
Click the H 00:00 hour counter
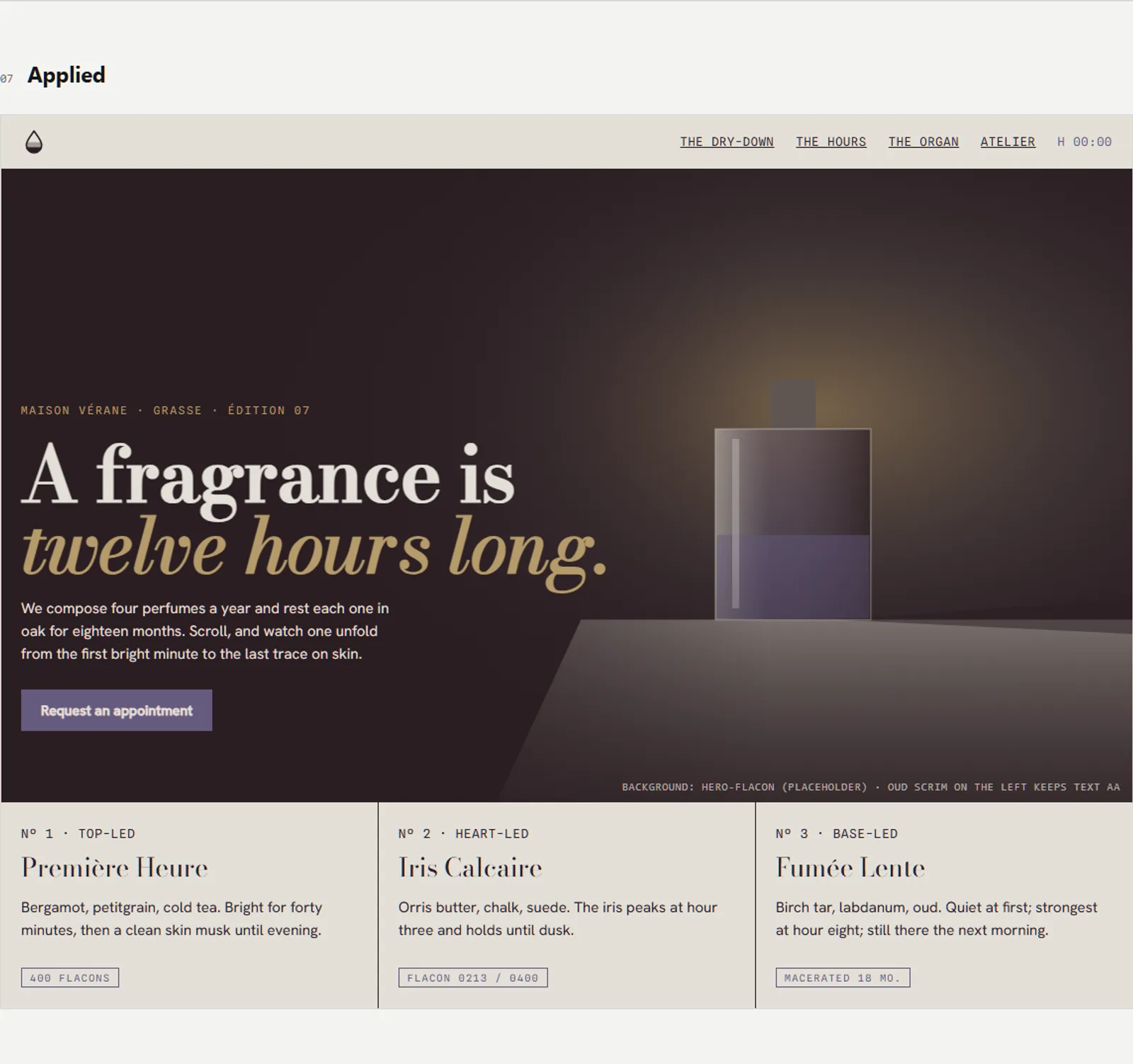(1084, 142)
